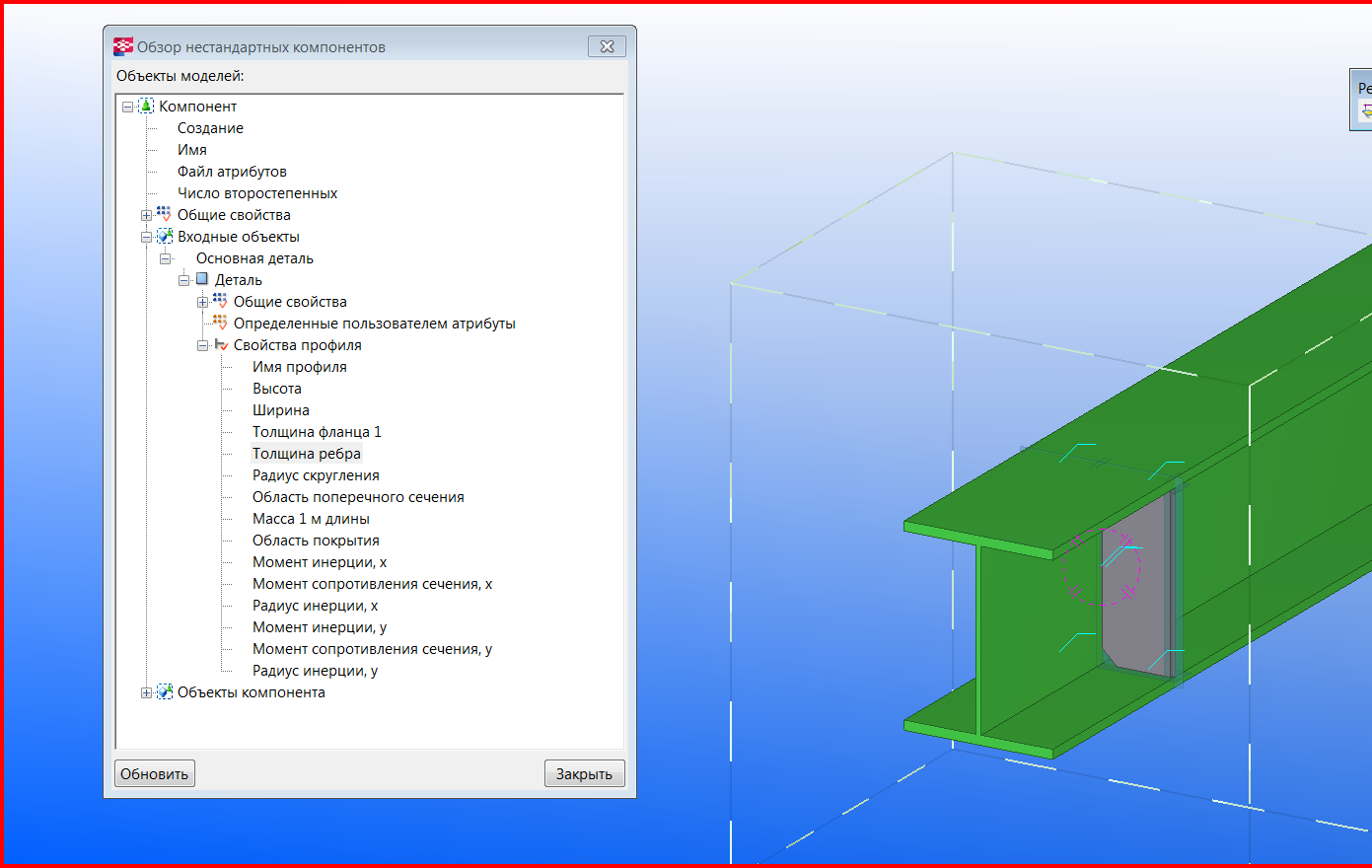The image size is (1372, 868).
Task: Expand the Объекты компонента node
Action: (146, 692)
